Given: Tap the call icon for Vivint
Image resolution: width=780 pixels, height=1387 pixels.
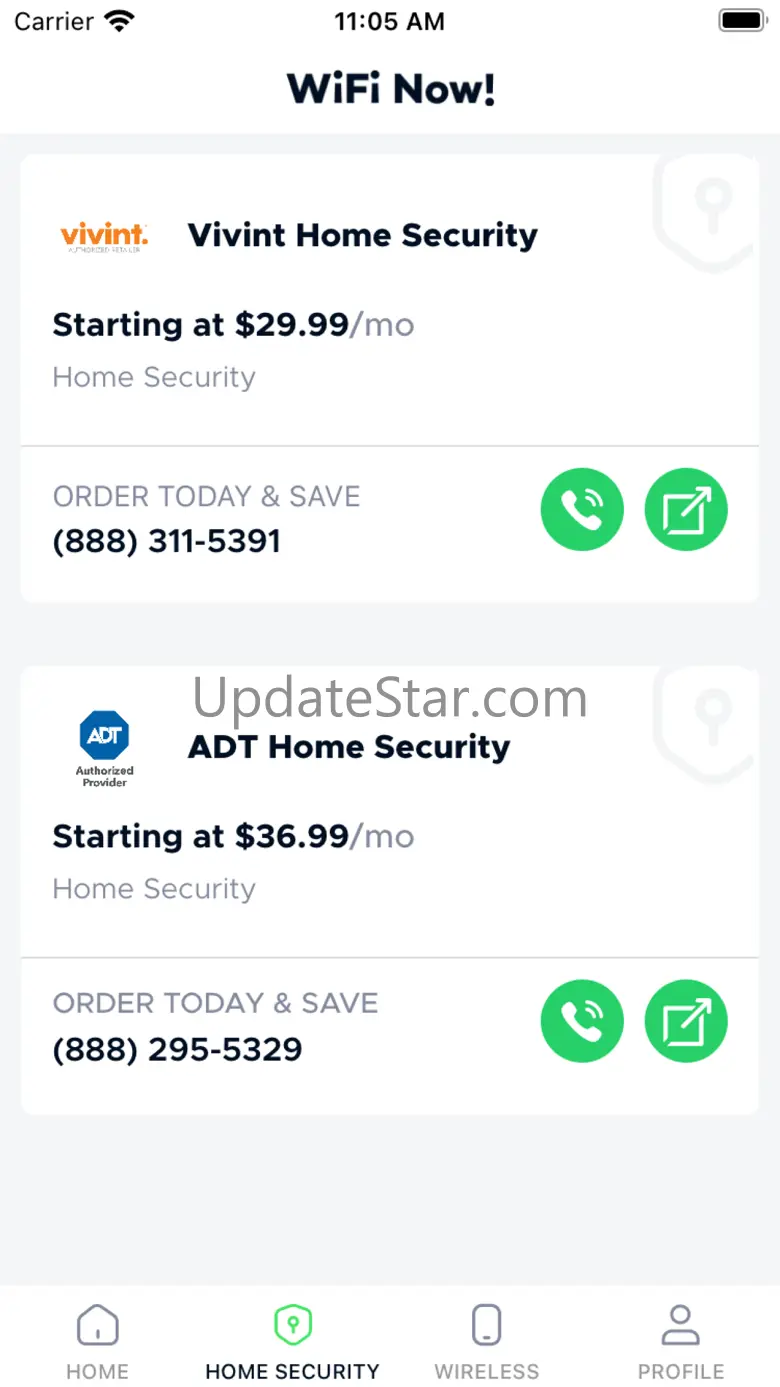Looking at the screenshot, I should pyautogui.click(x=582, y=510).
